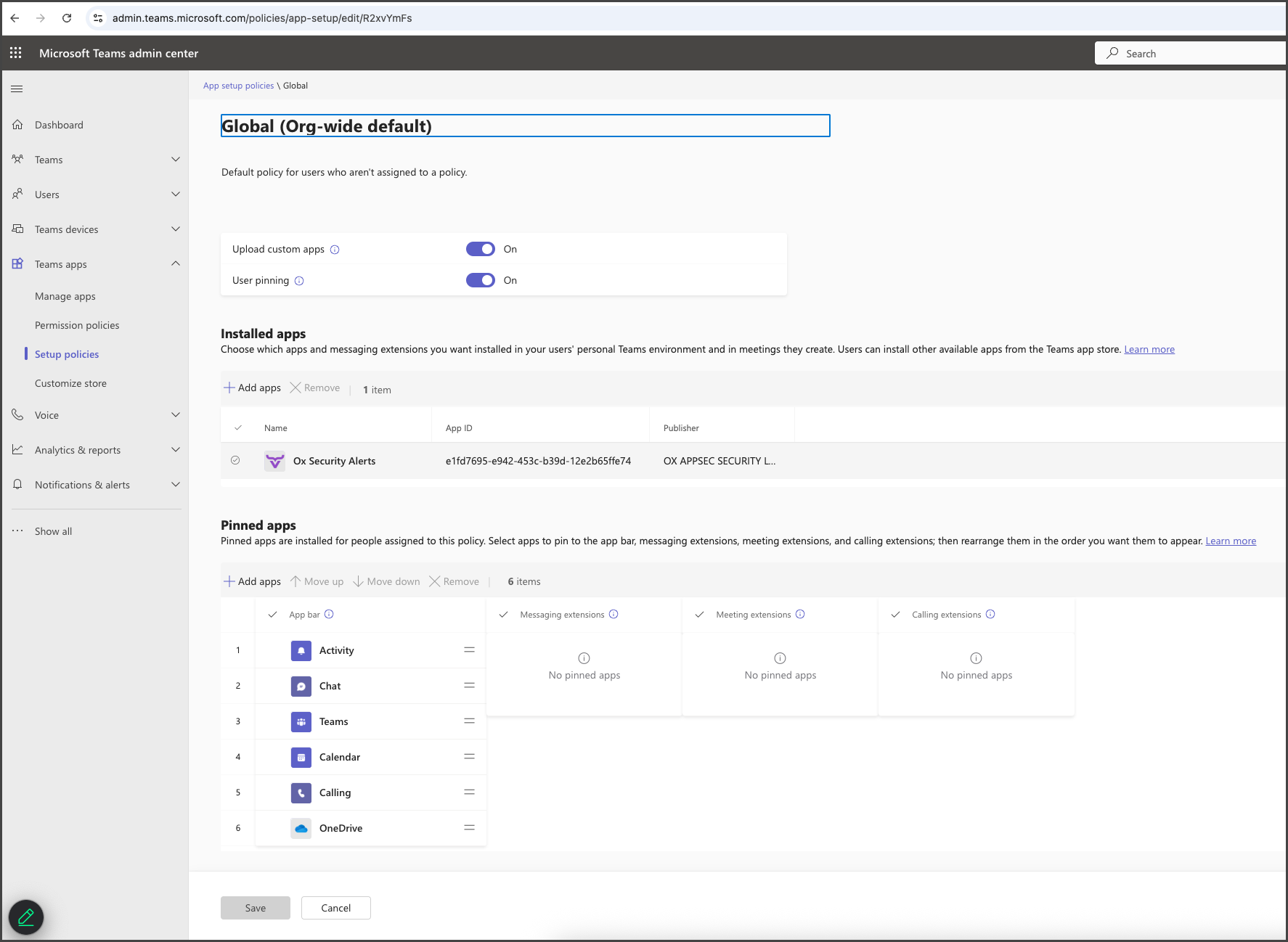This screenshot has width=1288, height=942.
Task: Click the Global policy name field
Action: click(x=525, y=126)
